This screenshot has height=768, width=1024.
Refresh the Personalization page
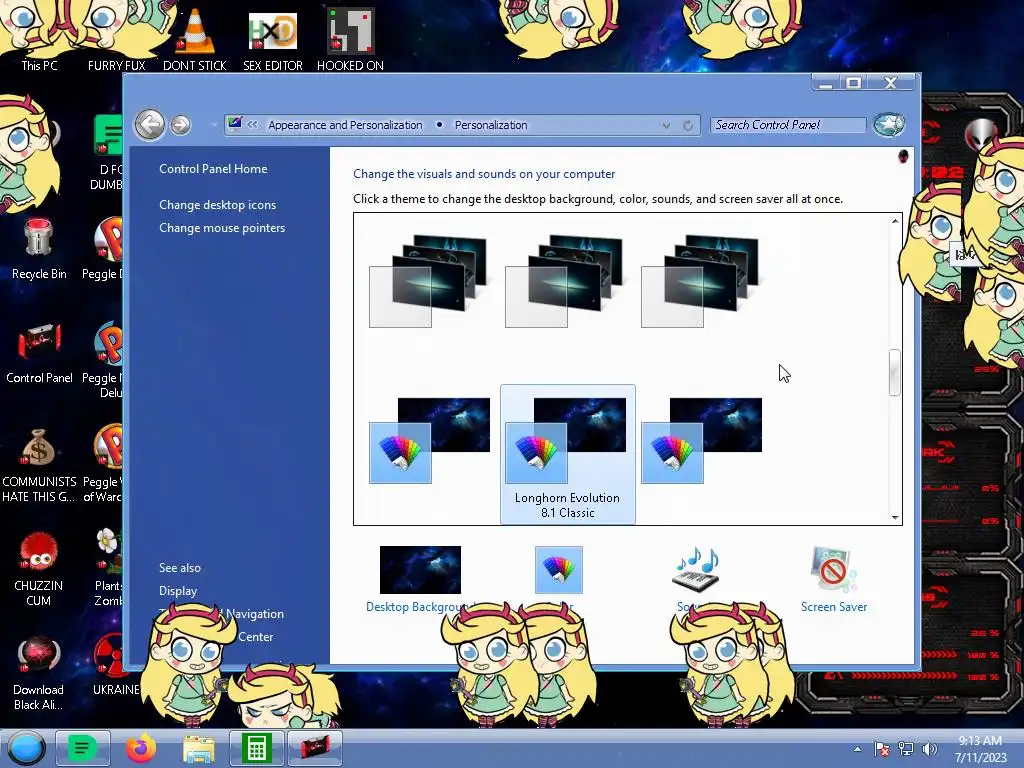pyautogui.click(x=688, y=125)
